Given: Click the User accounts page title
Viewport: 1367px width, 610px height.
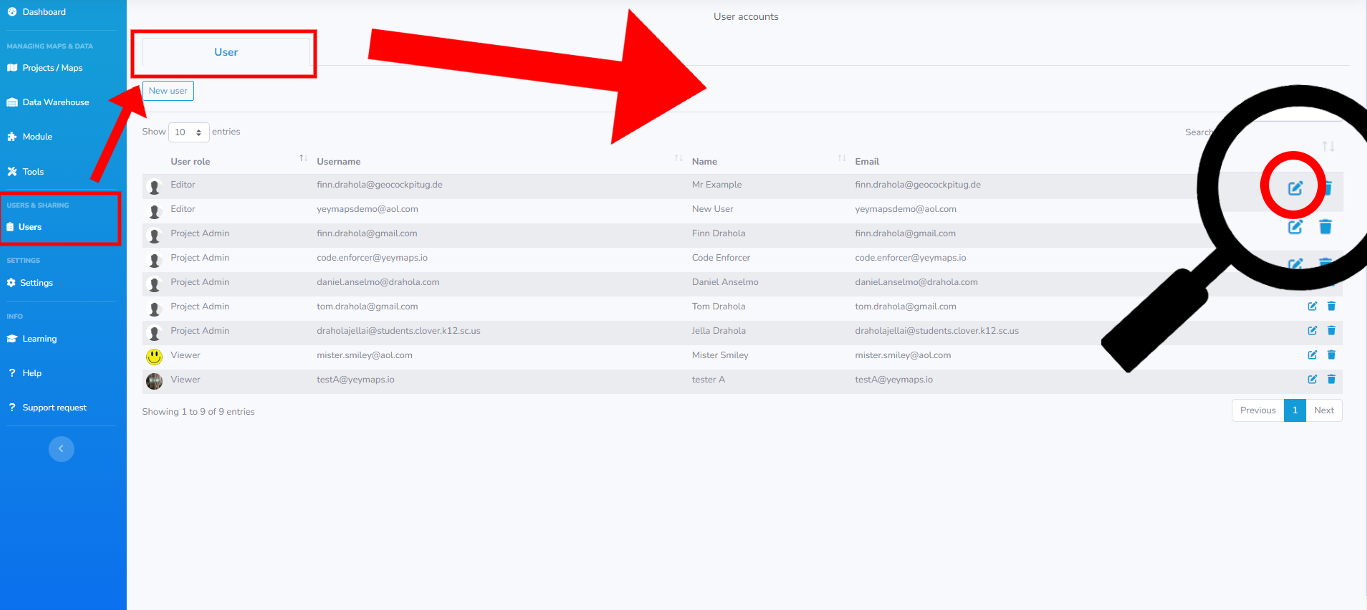Looking at the screenshot, I should [x=746, y=17].
